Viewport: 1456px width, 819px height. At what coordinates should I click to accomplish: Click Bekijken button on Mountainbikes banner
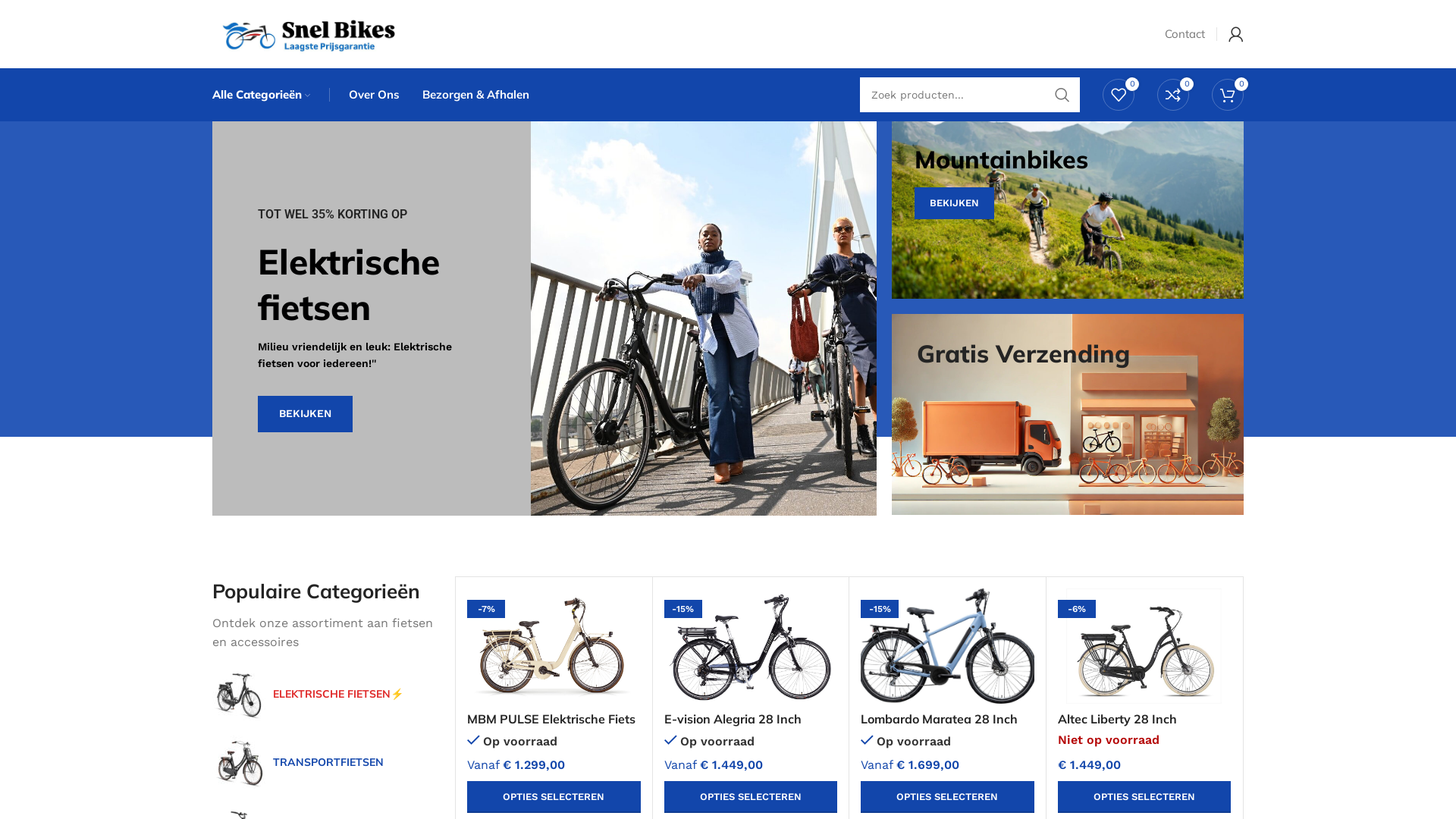[954, 203]
